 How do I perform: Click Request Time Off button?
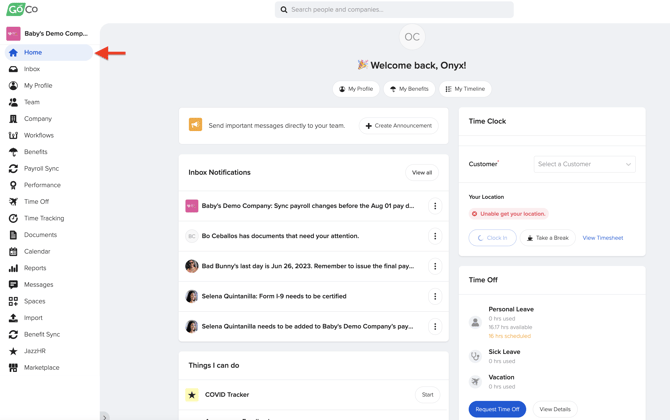(x=497, y=409)
